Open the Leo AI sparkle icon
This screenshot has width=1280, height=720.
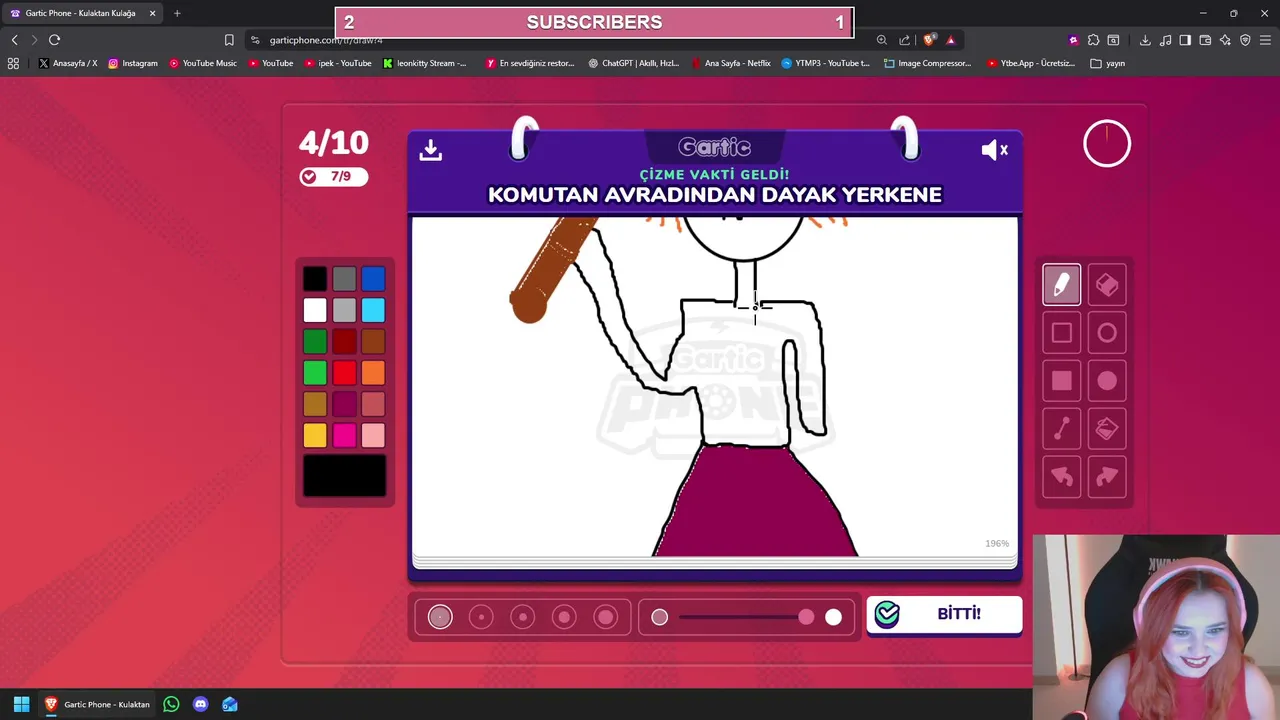1225,40
